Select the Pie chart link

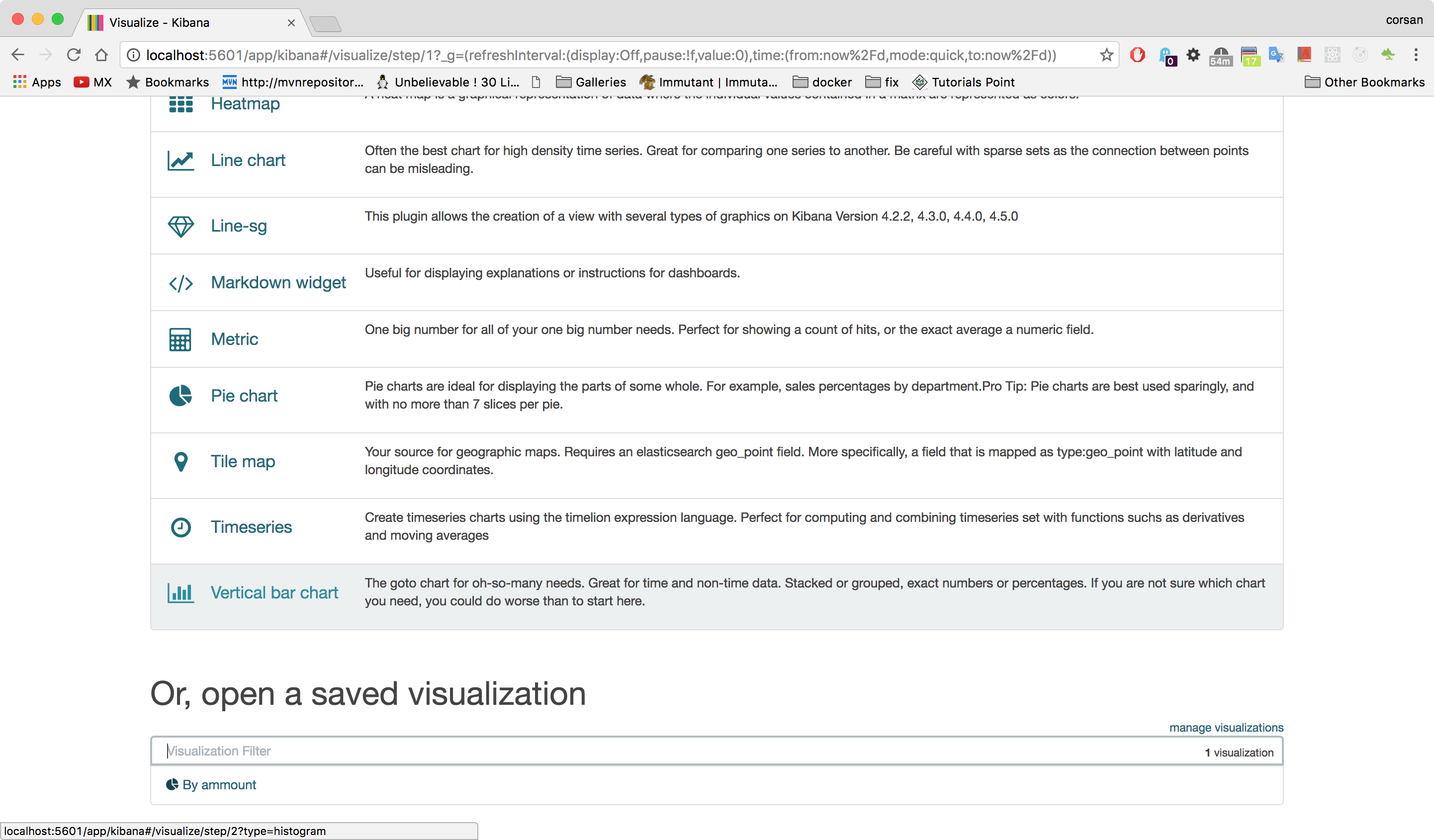coord(244,396)
